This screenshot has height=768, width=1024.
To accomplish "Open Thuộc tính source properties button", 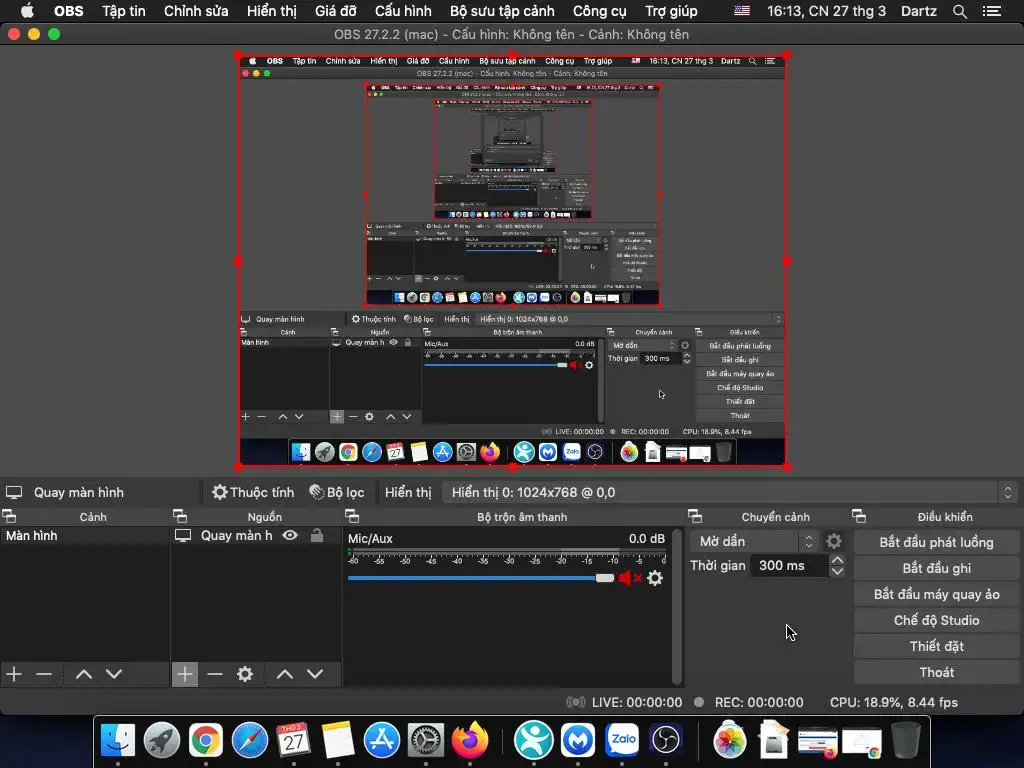I will tap(253, 492).
